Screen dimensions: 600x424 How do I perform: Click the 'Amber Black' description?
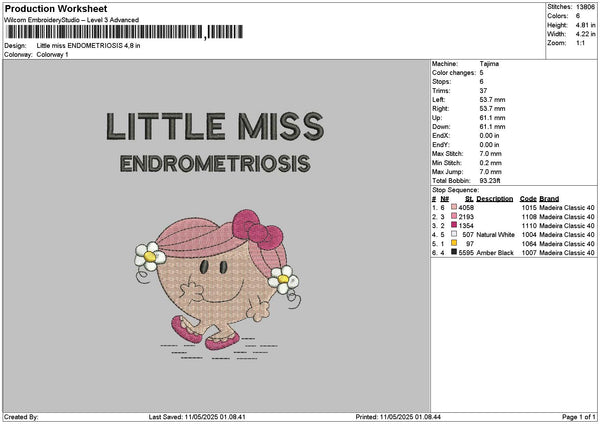(495, 253)
